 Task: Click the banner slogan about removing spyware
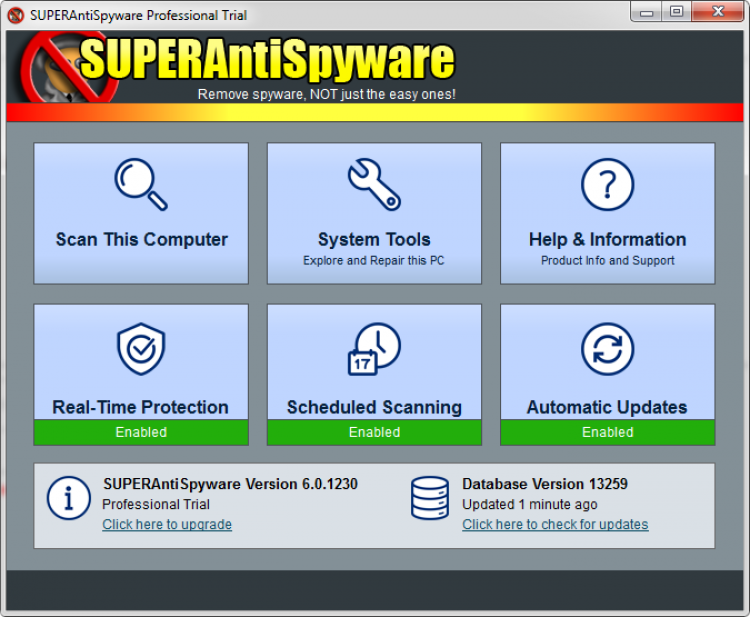pos(327,94)
